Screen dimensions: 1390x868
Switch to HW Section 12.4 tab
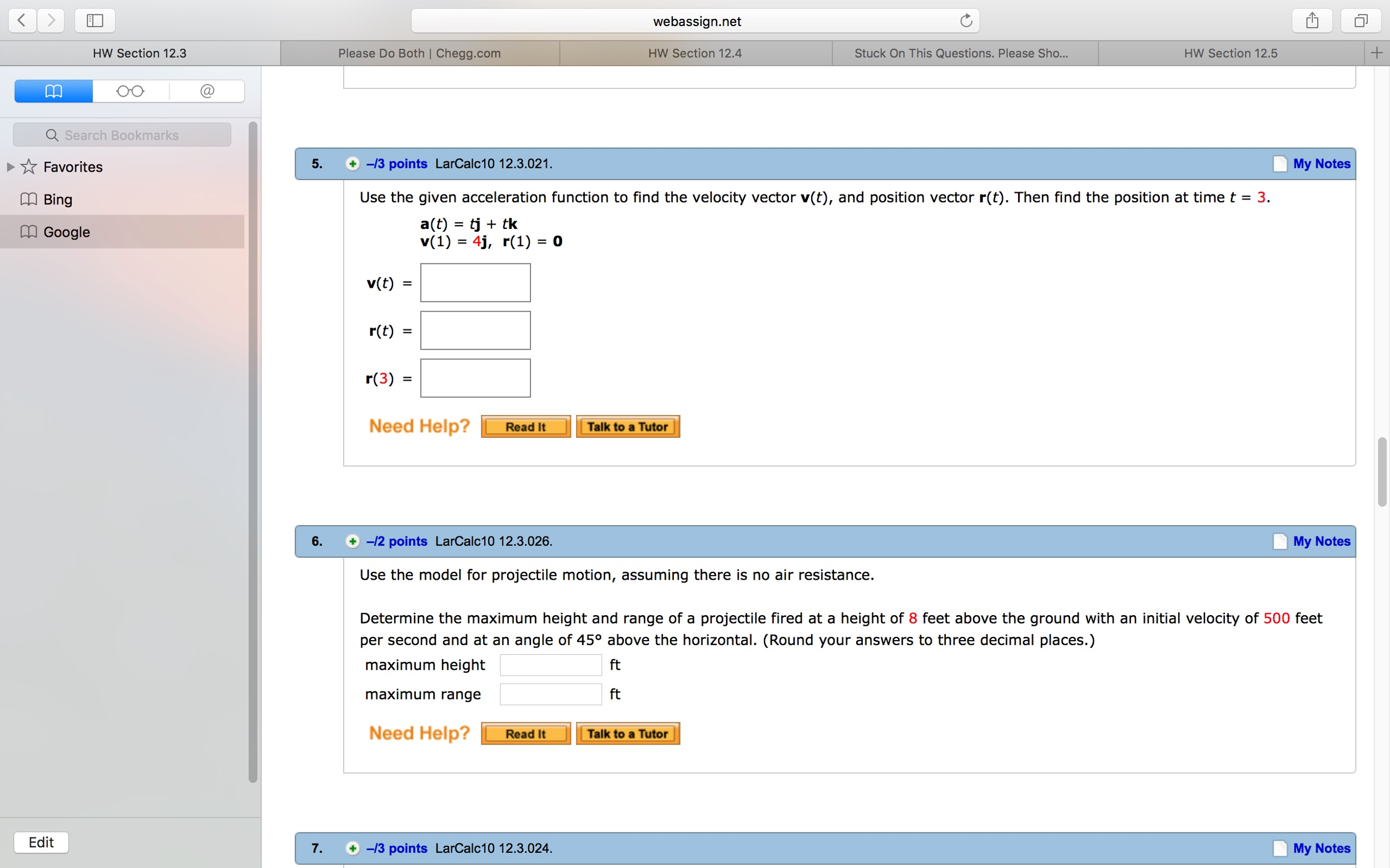pyautogui.click(x=695, y=53)
